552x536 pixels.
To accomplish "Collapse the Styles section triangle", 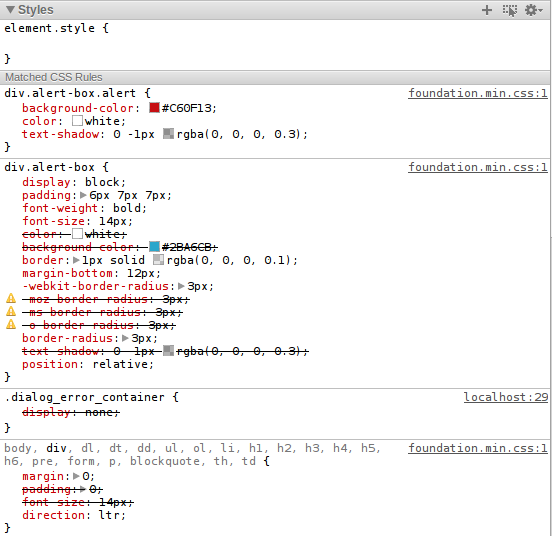I will tap(11, 10).
